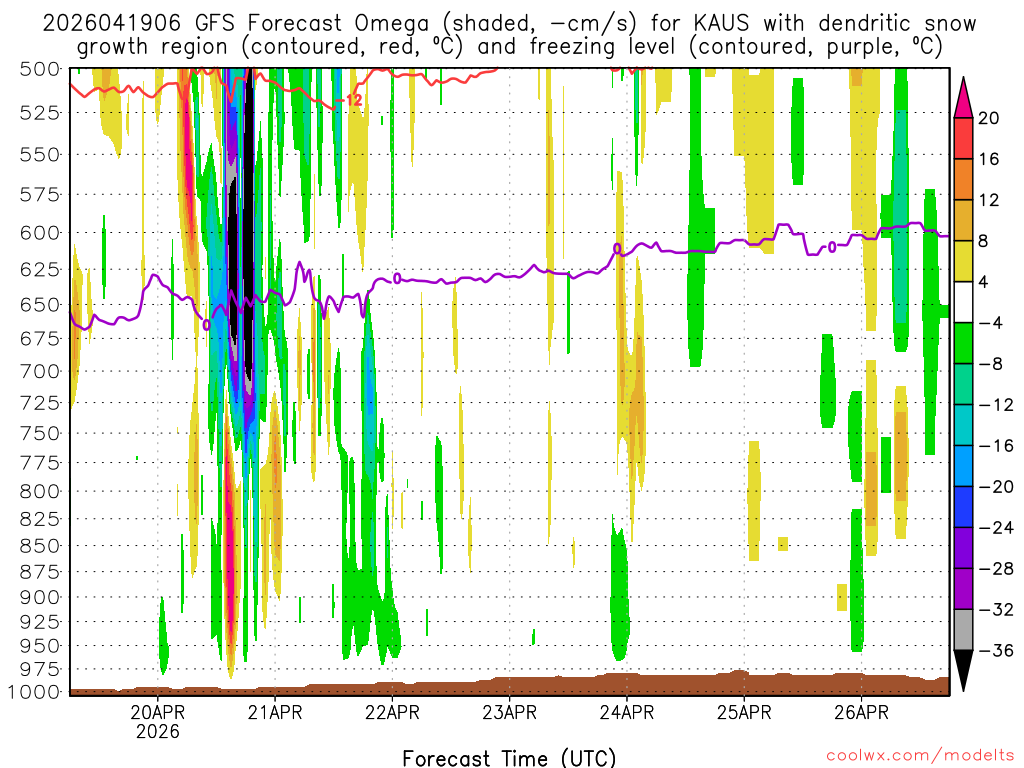The height and width of the screenshot is (768, 1024).
Task: Select the orange swatch between 12 and 16
Action: click(964, 179)
